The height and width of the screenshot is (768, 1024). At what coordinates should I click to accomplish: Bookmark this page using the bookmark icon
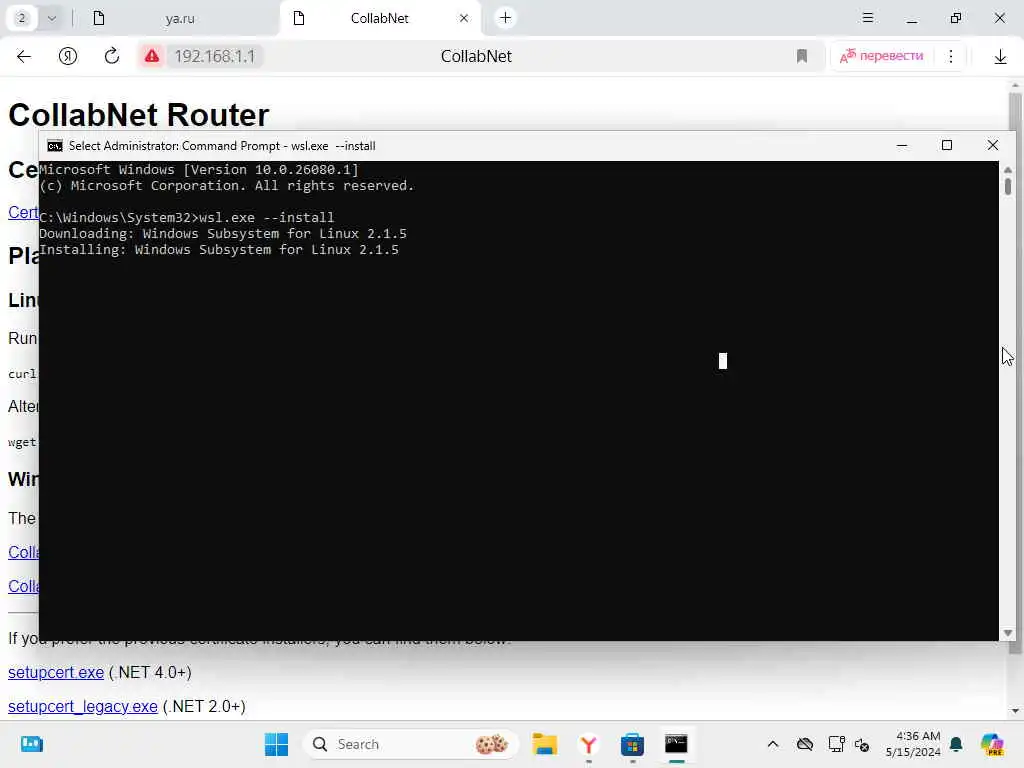[802, 56]
